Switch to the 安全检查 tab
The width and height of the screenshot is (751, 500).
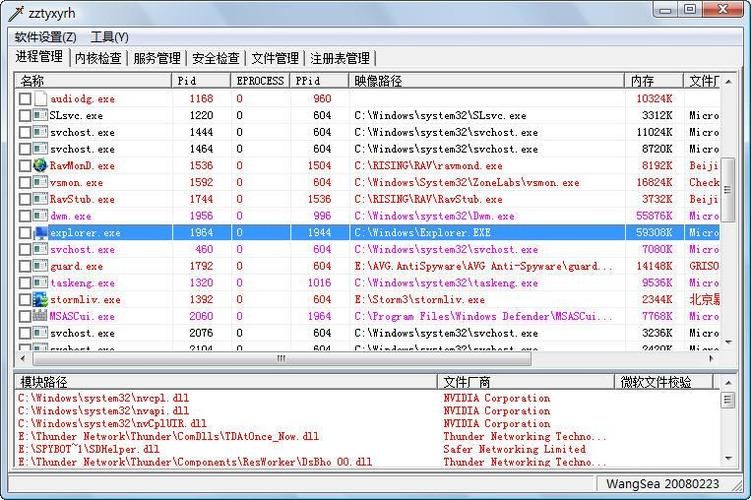(216, 58)
